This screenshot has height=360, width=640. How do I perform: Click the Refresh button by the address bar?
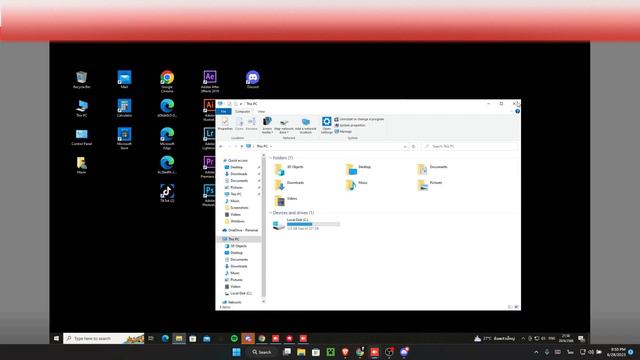coord(413,146)
